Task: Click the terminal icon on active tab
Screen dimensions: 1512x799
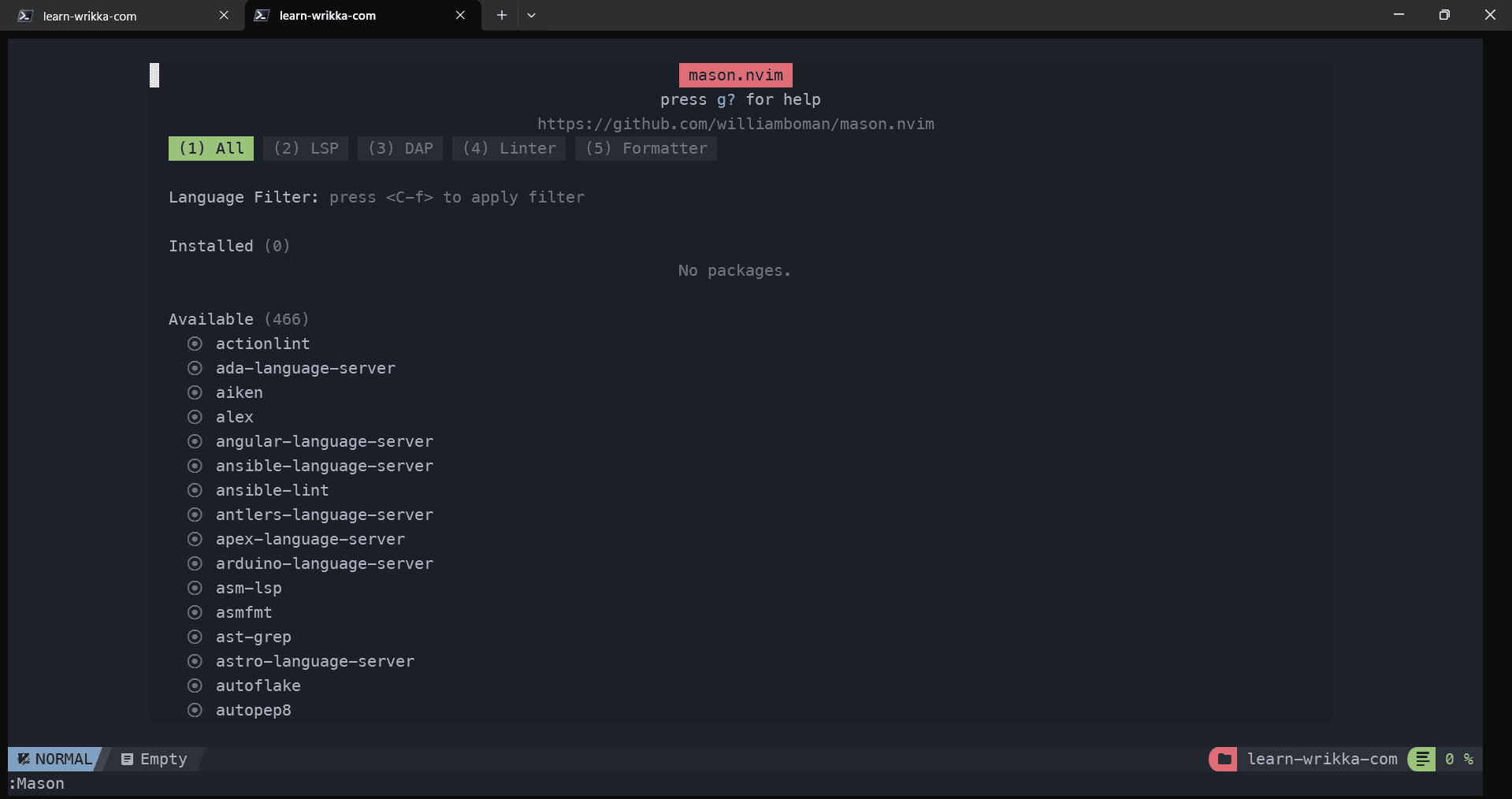Action: 262,16
